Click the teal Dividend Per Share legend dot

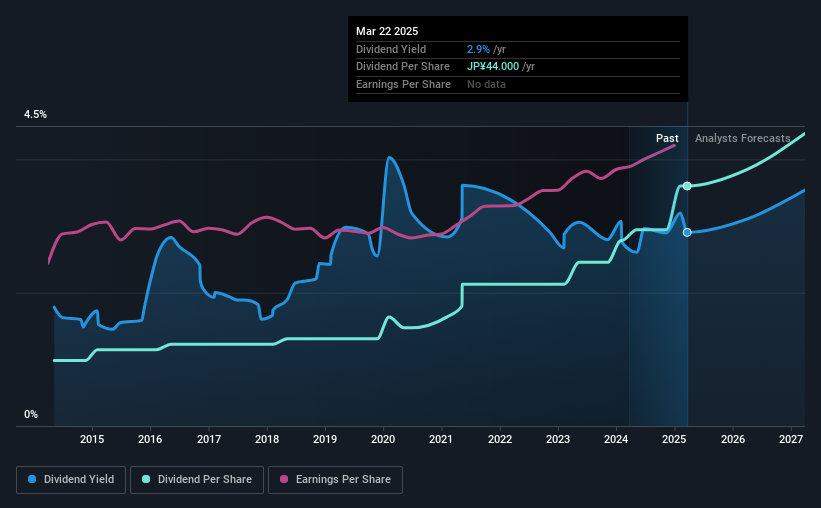[146, 479]
